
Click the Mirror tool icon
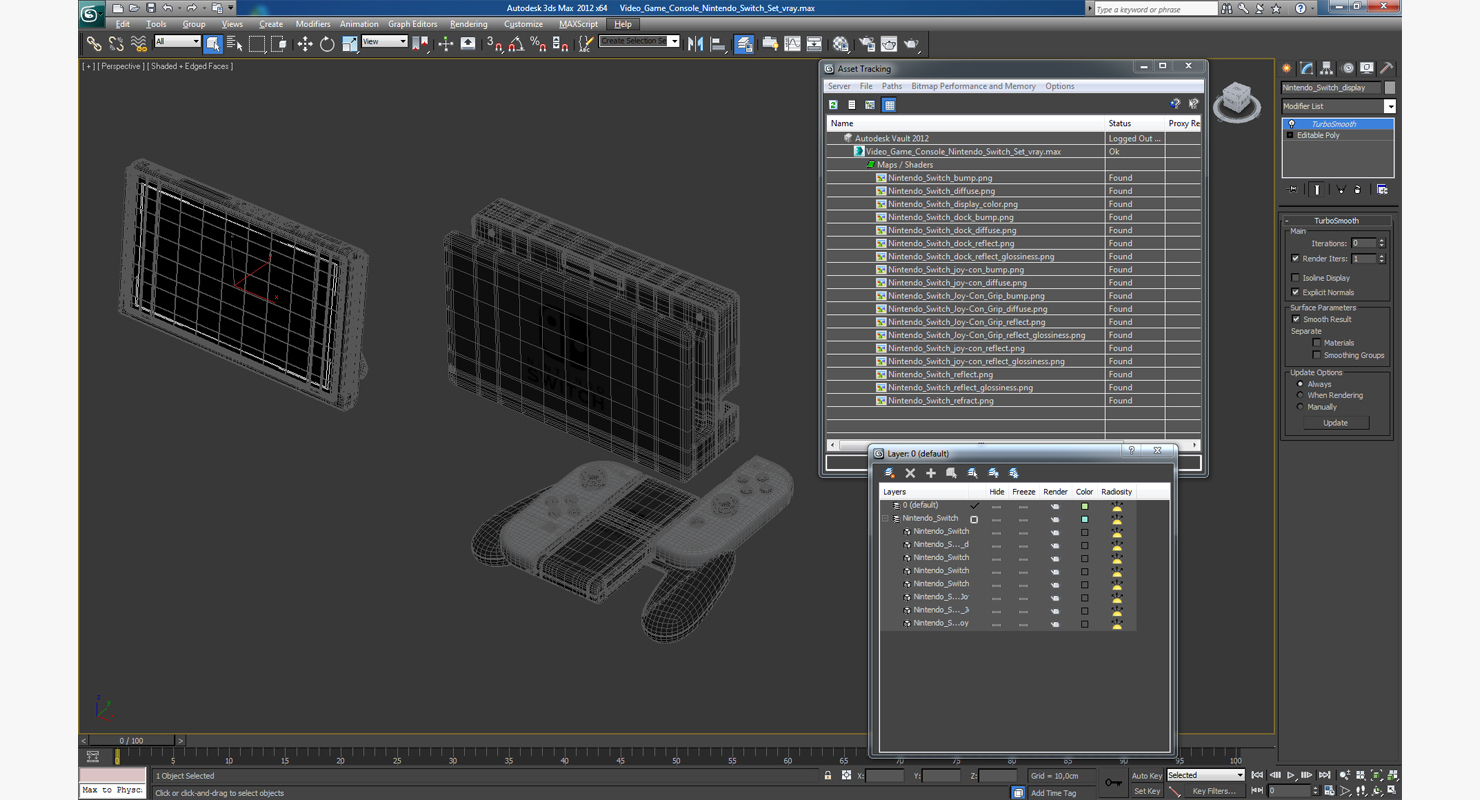[696, 44]
